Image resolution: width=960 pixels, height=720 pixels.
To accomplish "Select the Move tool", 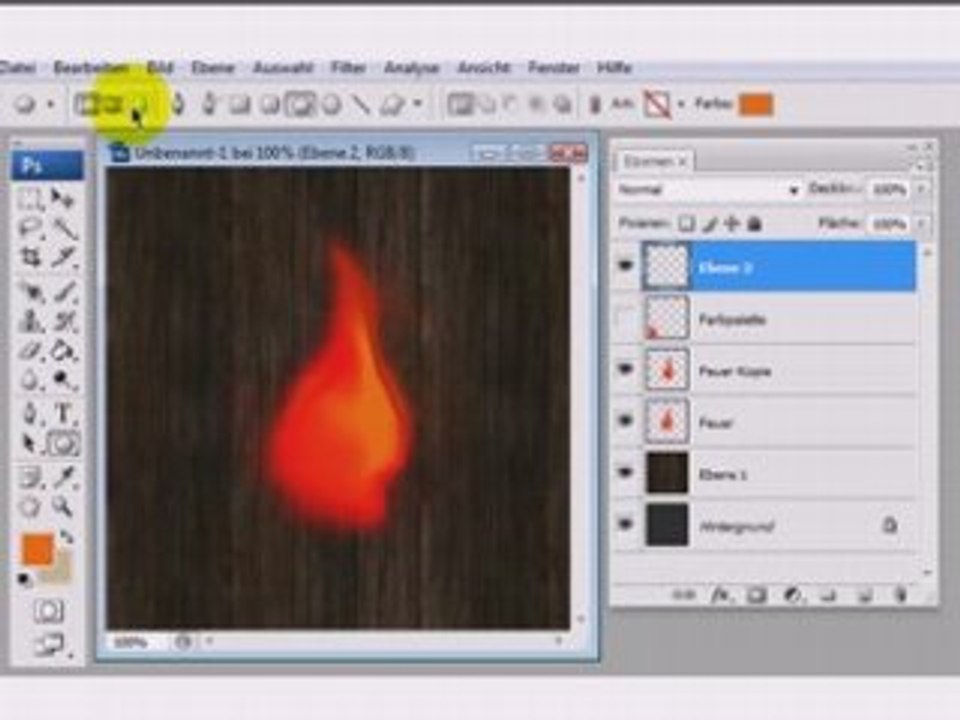I will pos(62,198).
